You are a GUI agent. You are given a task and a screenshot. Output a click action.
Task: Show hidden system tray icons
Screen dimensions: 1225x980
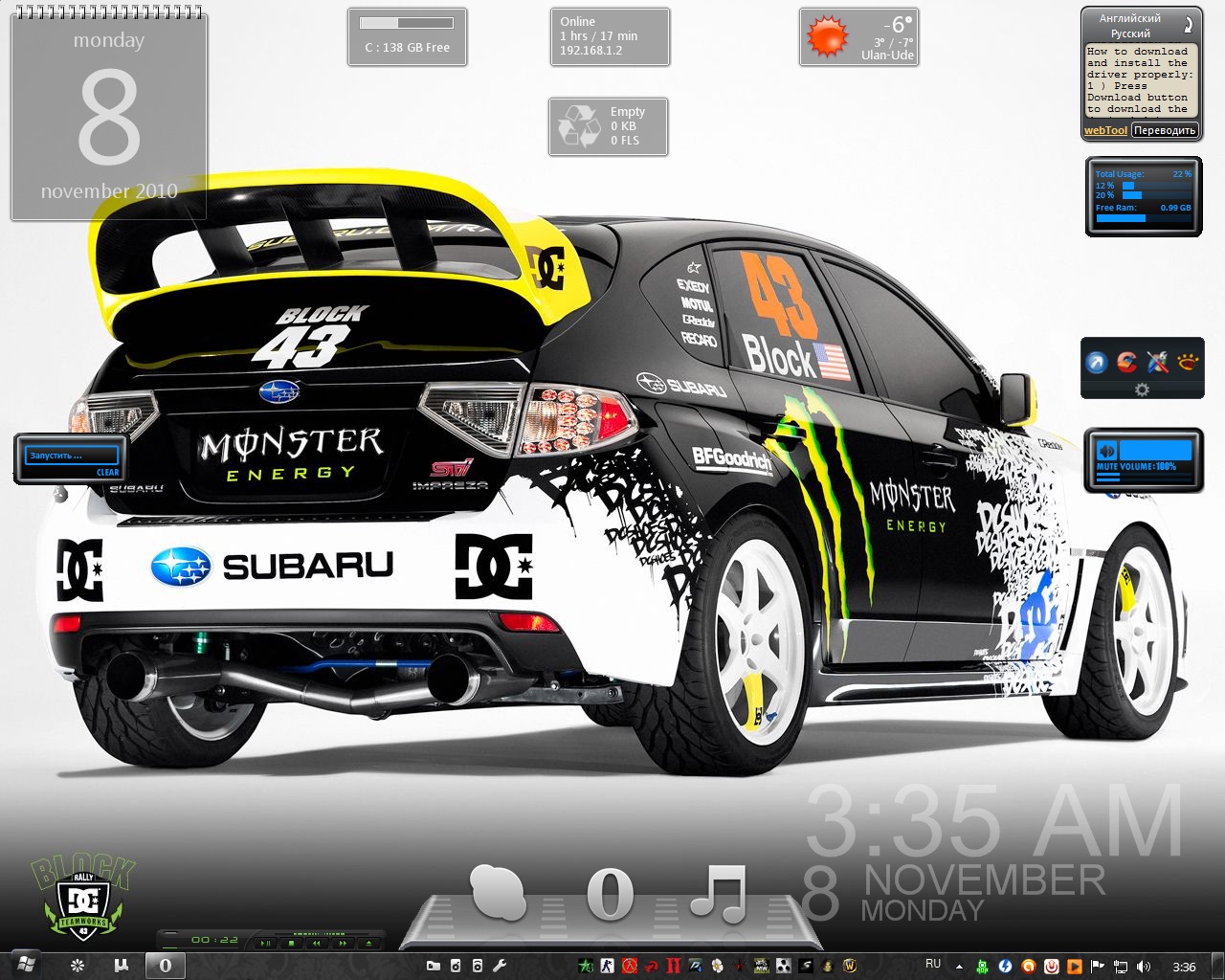(x=959, y=966)
